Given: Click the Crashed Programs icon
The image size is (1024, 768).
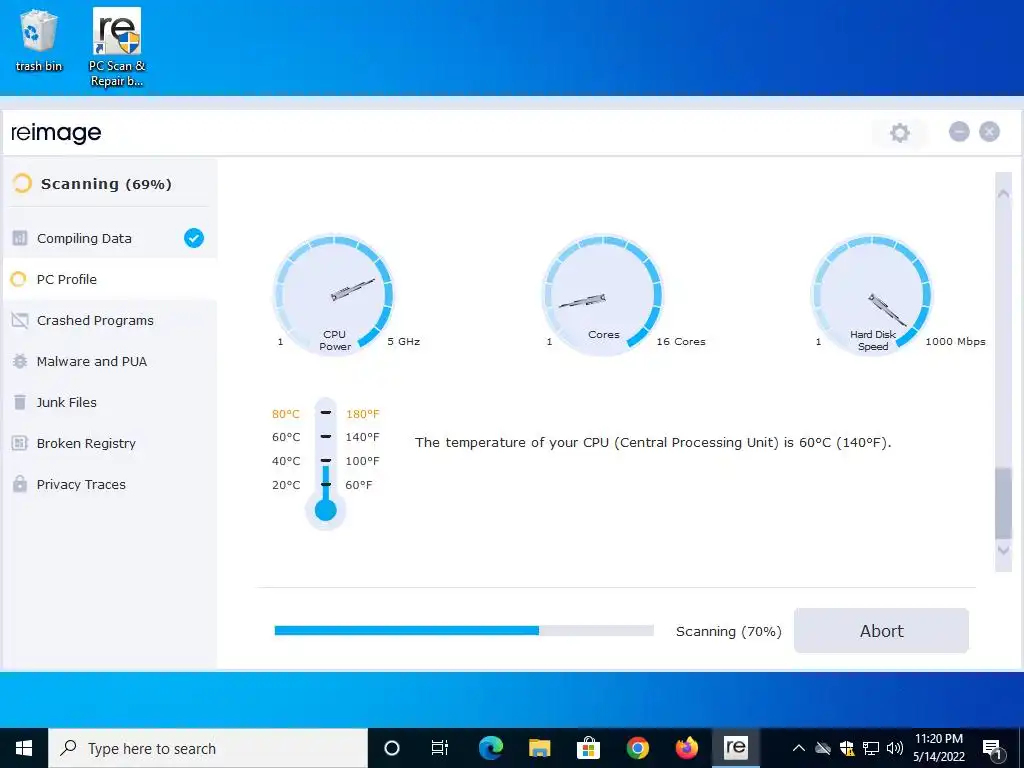Looking at the screenshot, I should pyautogui.click(x=20, y=321).
